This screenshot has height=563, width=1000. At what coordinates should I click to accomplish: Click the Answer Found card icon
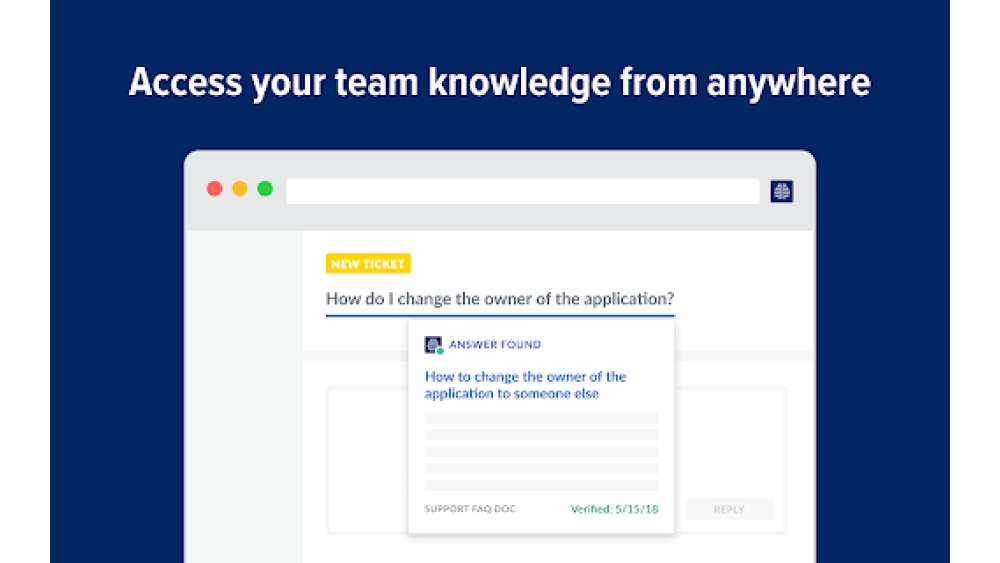point(434,345)
